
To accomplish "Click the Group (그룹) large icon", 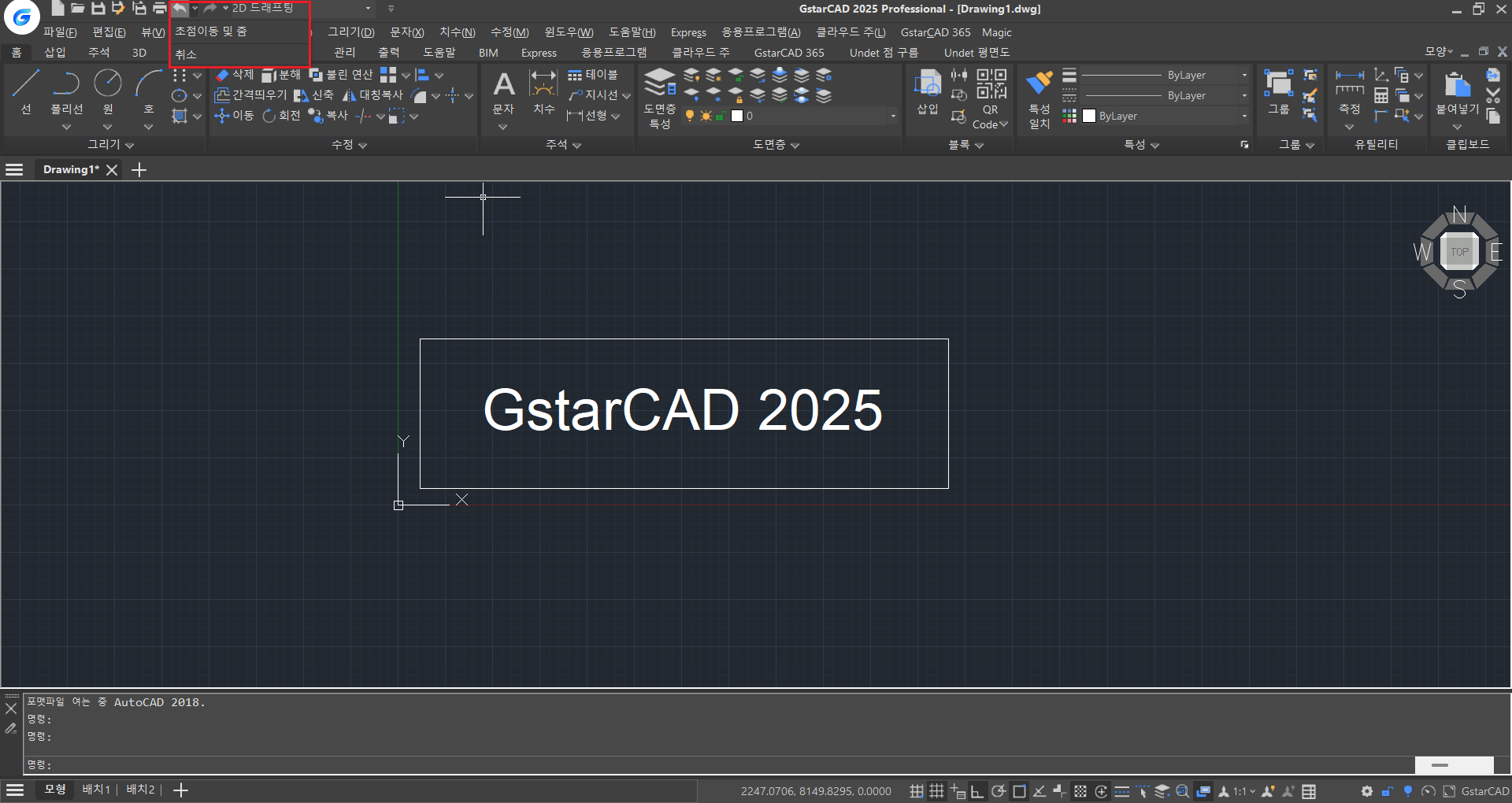I will click(1278, 83).
